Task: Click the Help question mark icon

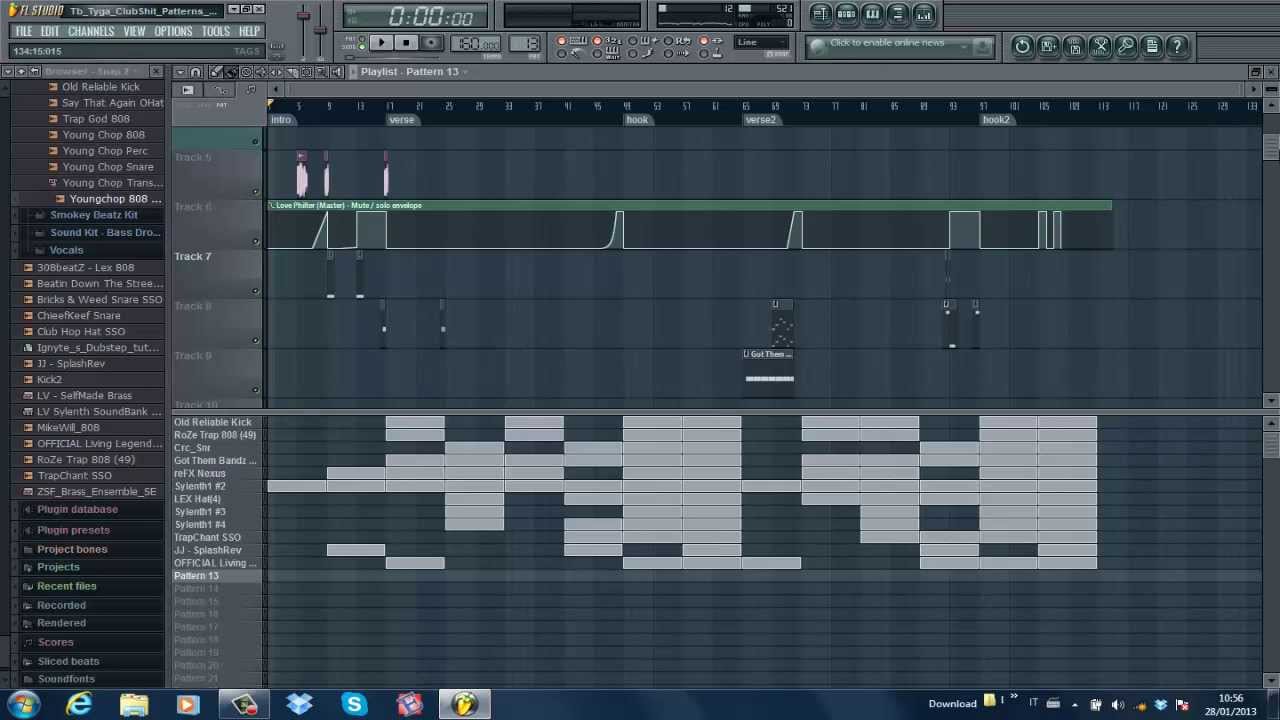Action: click(x=1177, y=47)
